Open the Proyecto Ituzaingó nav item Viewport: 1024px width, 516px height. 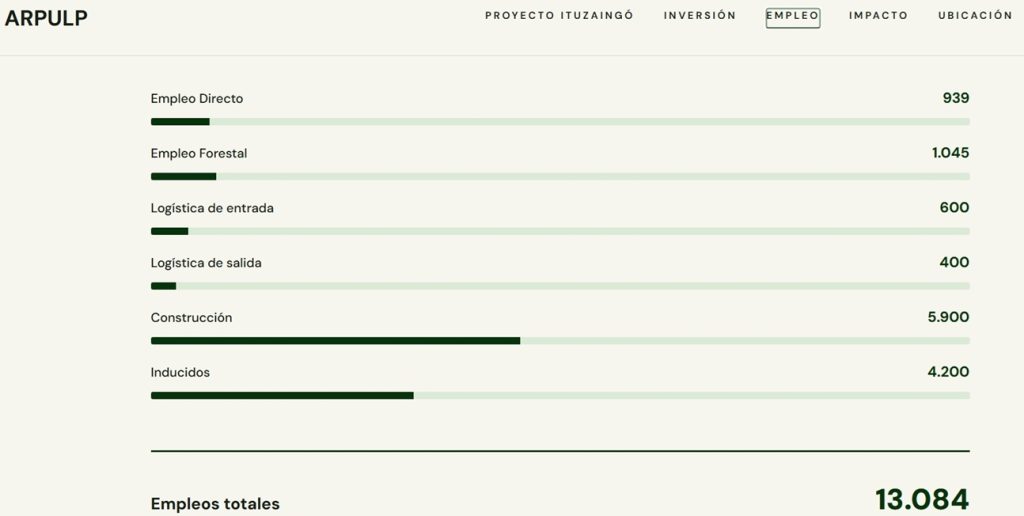pyautogui.click(x=559, y=16)
